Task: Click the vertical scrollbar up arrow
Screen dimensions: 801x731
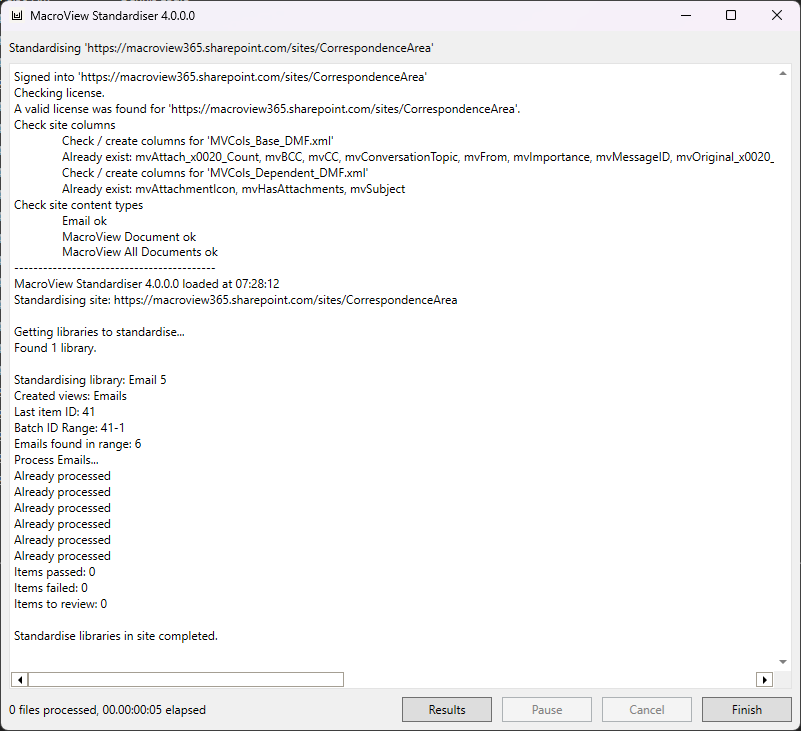Action: [783, 74]
